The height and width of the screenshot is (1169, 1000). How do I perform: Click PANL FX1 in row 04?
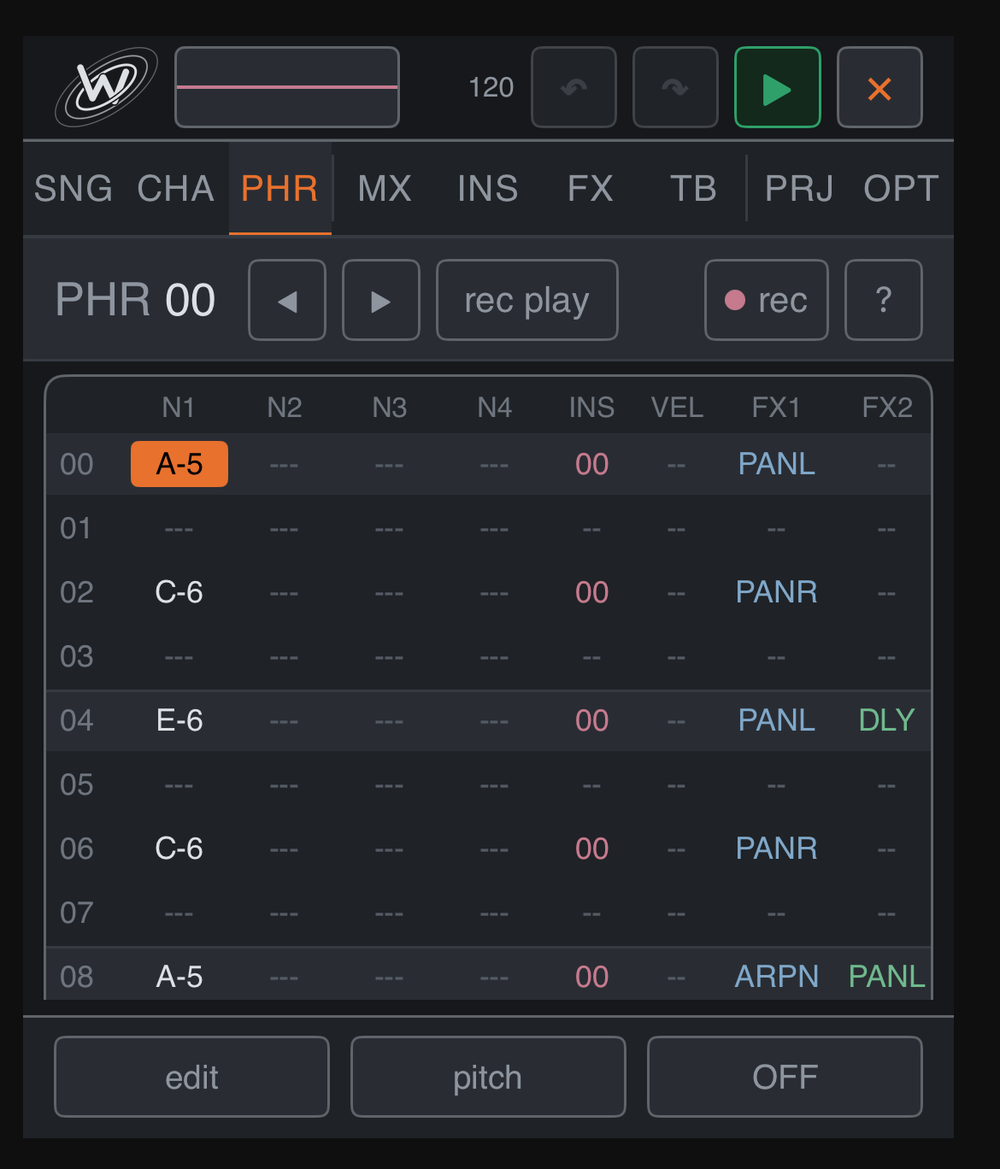pyautogui.click(x=776, y=720)
